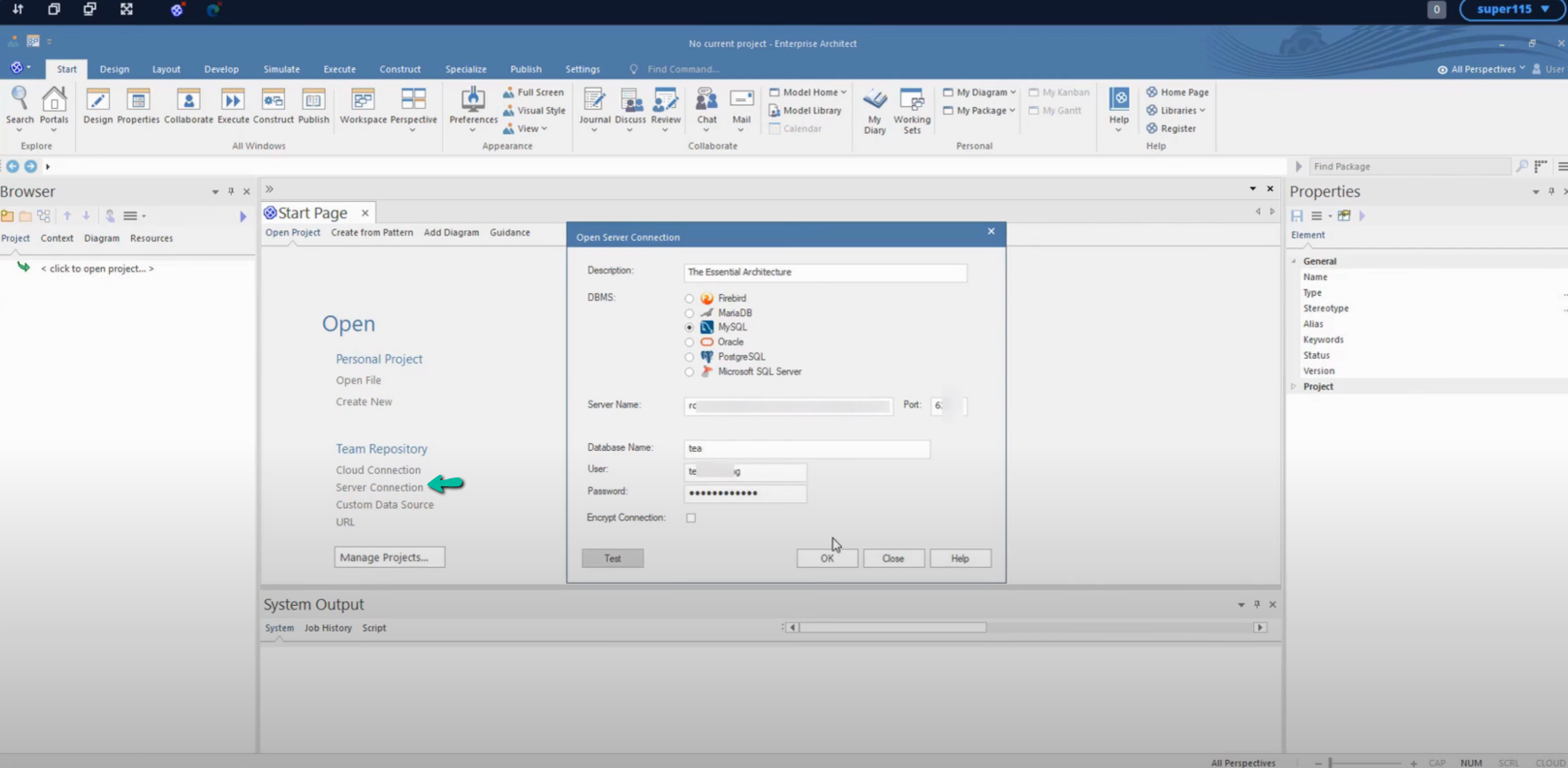This screenshot has height=768, width=1568.
Task: Click the Register option
Action: (1170, 128)
